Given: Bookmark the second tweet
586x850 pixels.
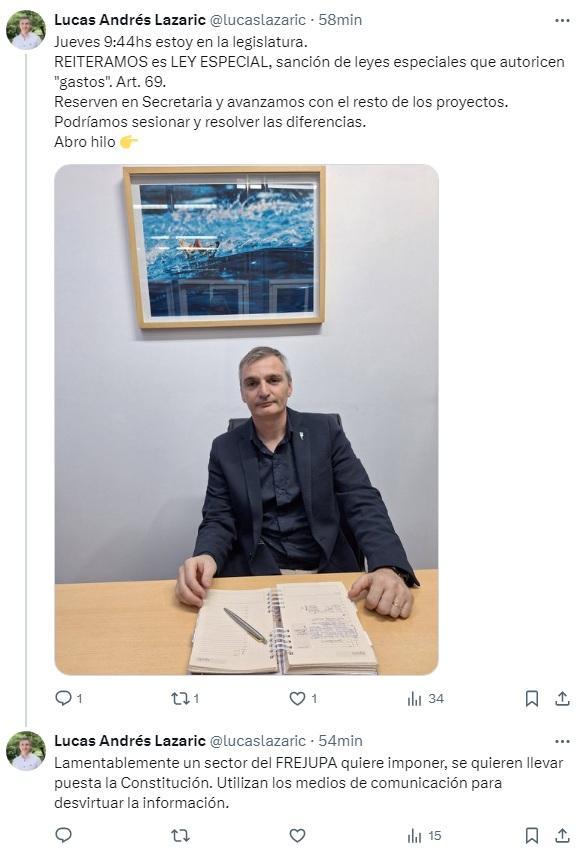Looking at the screenshot, I should 532,836.
